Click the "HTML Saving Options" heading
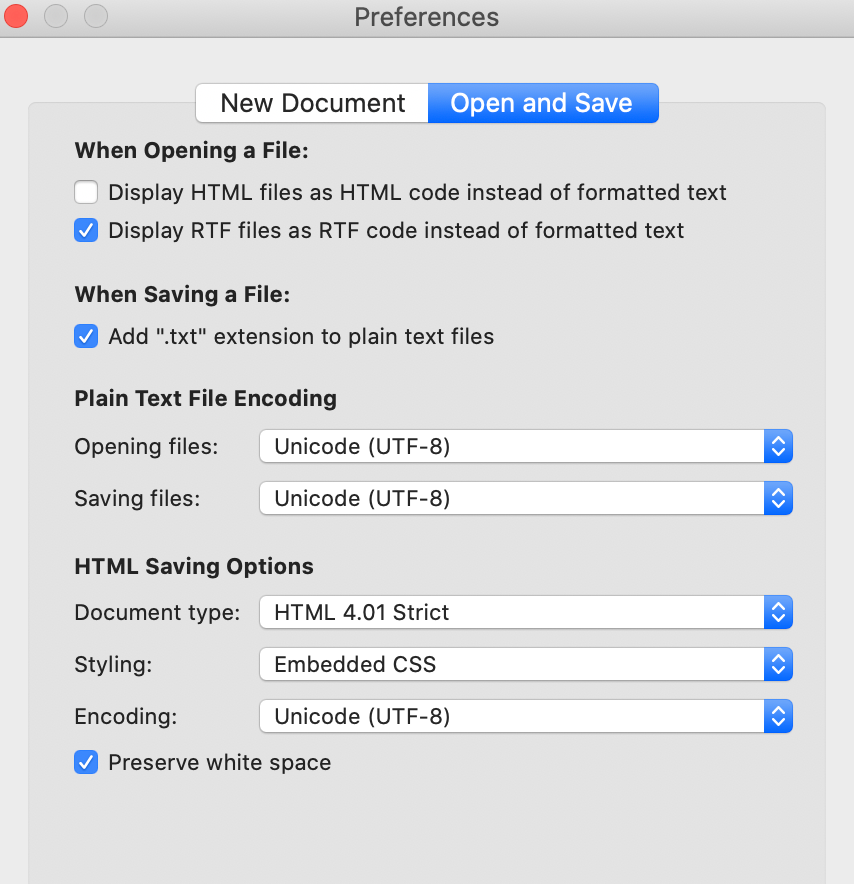Image resolution: width=854 pixels, height=884 pixels. 194,566
